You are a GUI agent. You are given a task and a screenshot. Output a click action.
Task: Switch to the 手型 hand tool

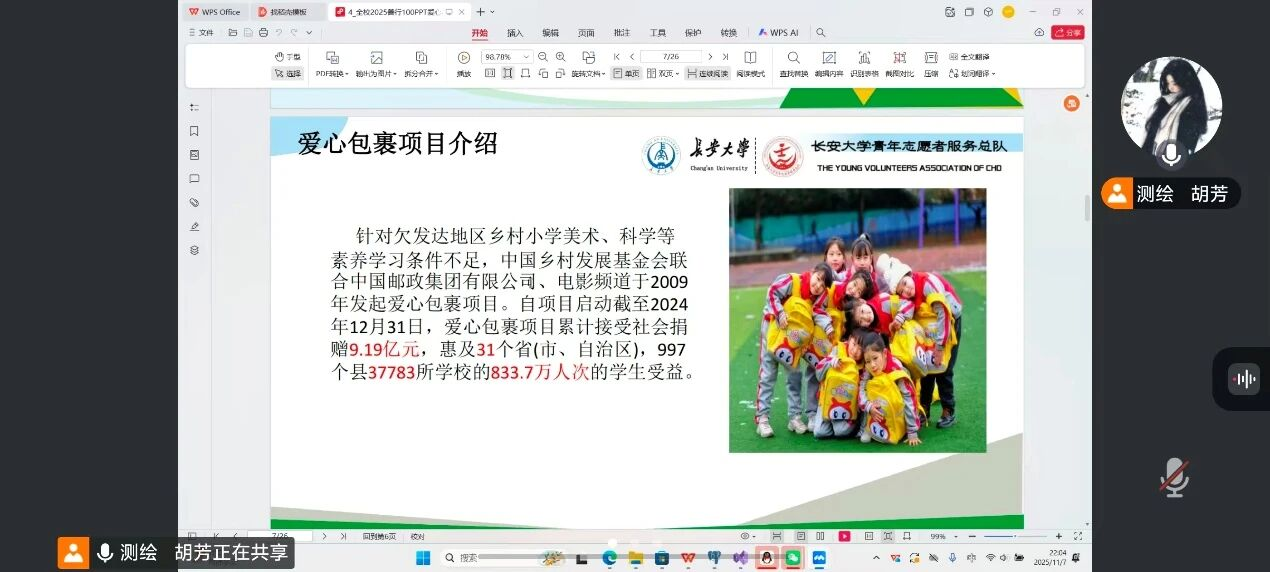tap(287, 57)
